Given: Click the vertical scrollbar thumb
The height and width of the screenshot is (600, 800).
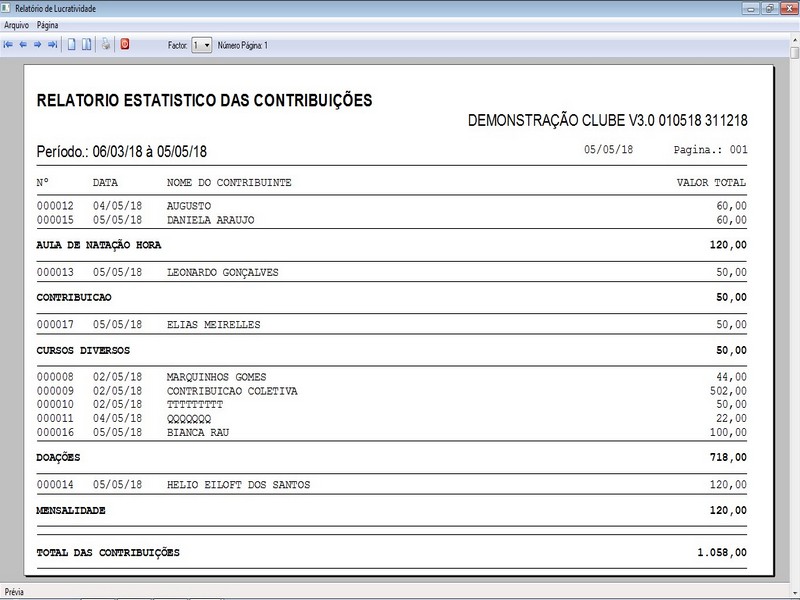Looking at the screenshot, I should point(795,53).
